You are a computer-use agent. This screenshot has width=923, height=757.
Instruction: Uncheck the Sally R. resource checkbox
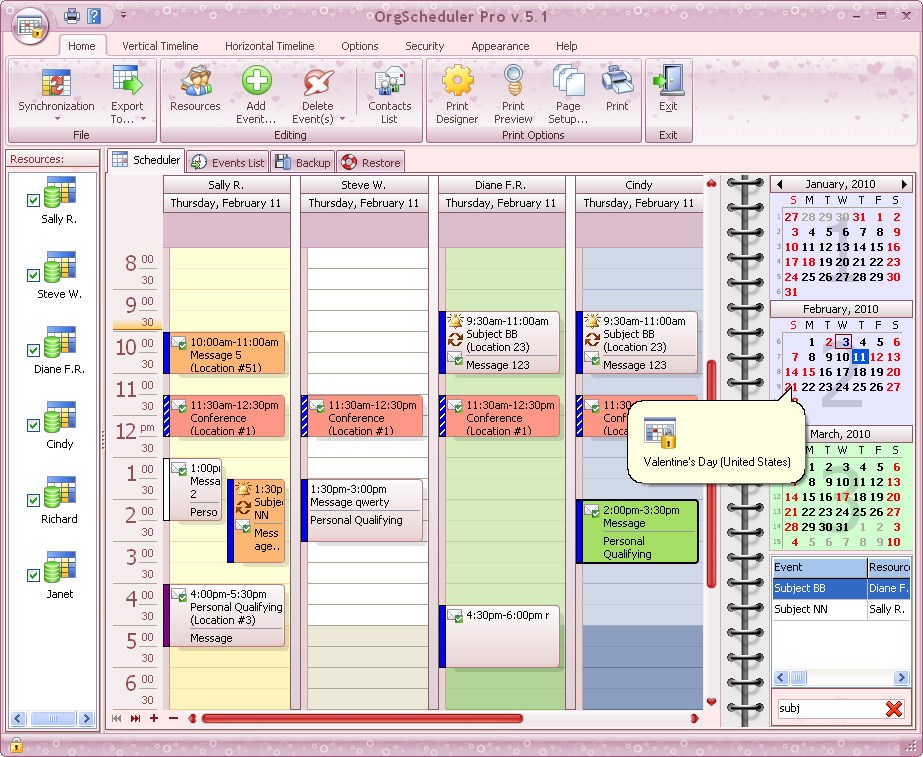pos(33,201)
